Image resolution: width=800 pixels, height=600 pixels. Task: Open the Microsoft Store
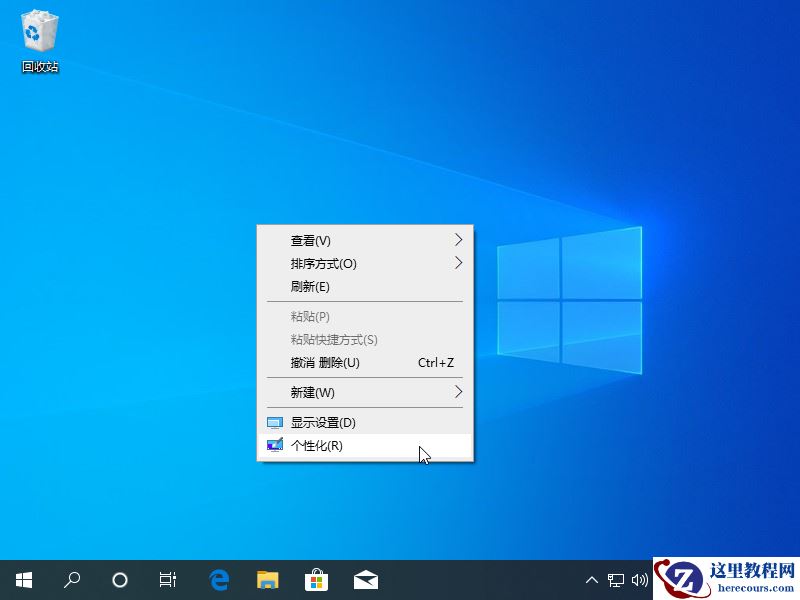click(x=316, y=580)
